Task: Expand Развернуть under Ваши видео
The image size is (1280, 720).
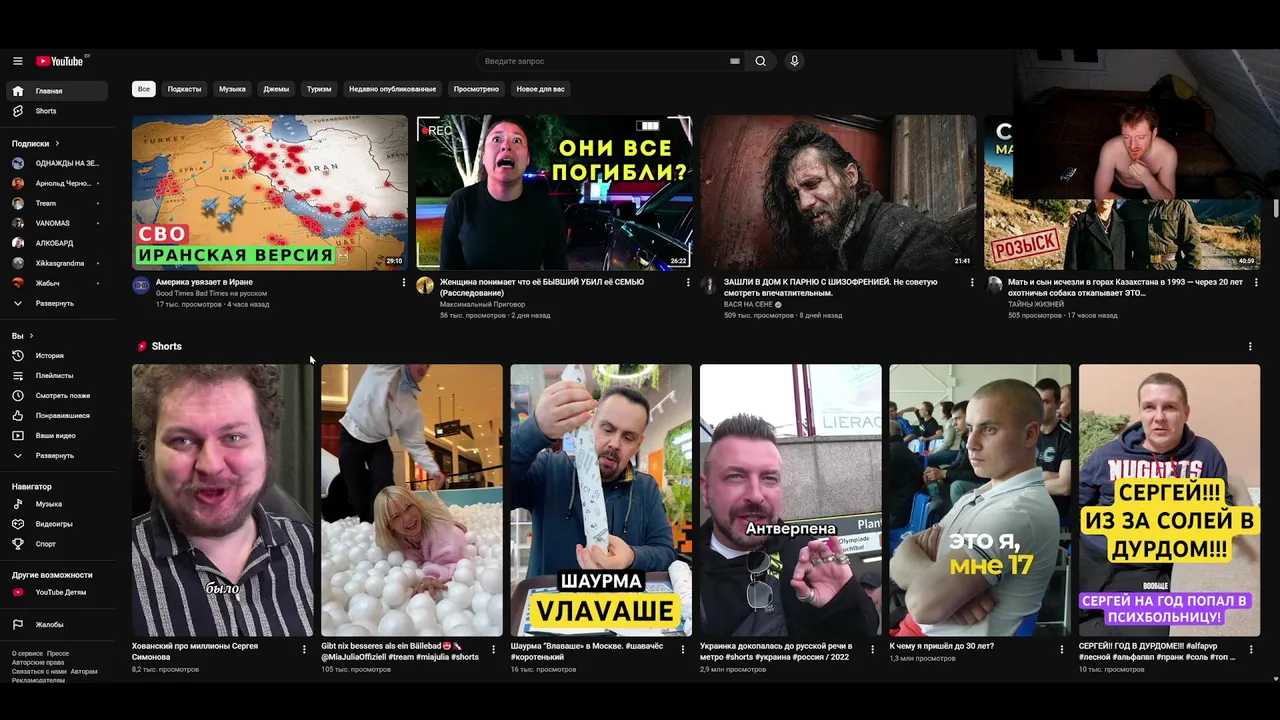Action: tap(57, 456)
